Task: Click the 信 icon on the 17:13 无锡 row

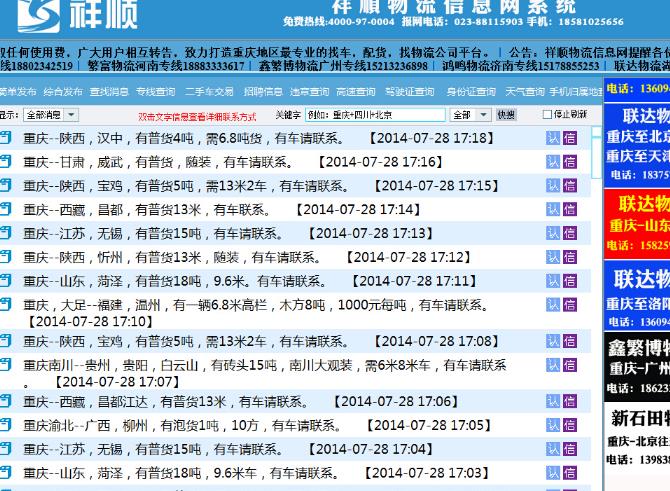Action: coord(570,233)
